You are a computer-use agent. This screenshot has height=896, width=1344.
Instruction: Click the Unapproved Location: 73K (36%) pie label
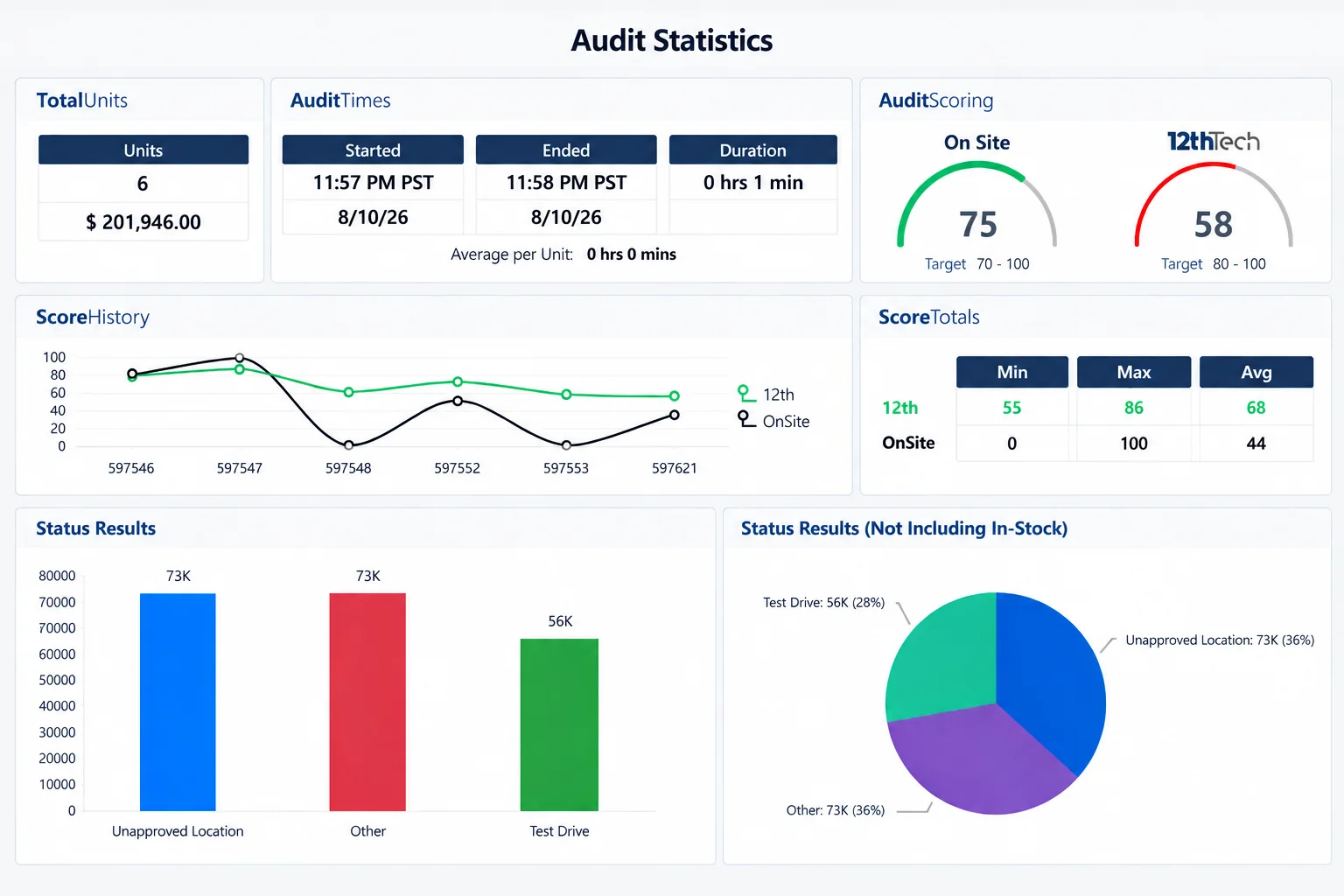click(x=1220, y=640)
